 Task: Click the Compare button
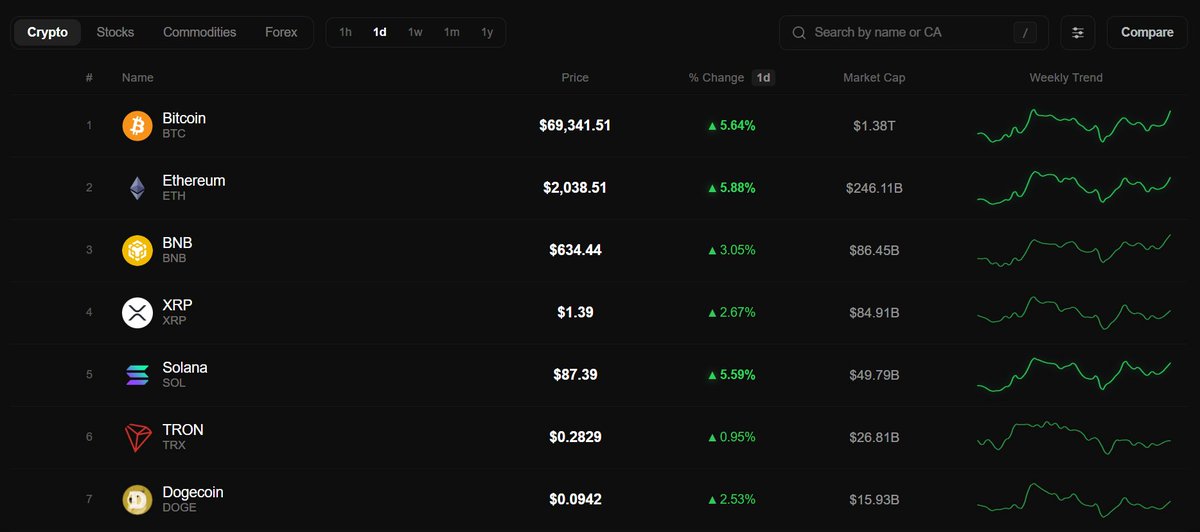tap(1147, 33)
